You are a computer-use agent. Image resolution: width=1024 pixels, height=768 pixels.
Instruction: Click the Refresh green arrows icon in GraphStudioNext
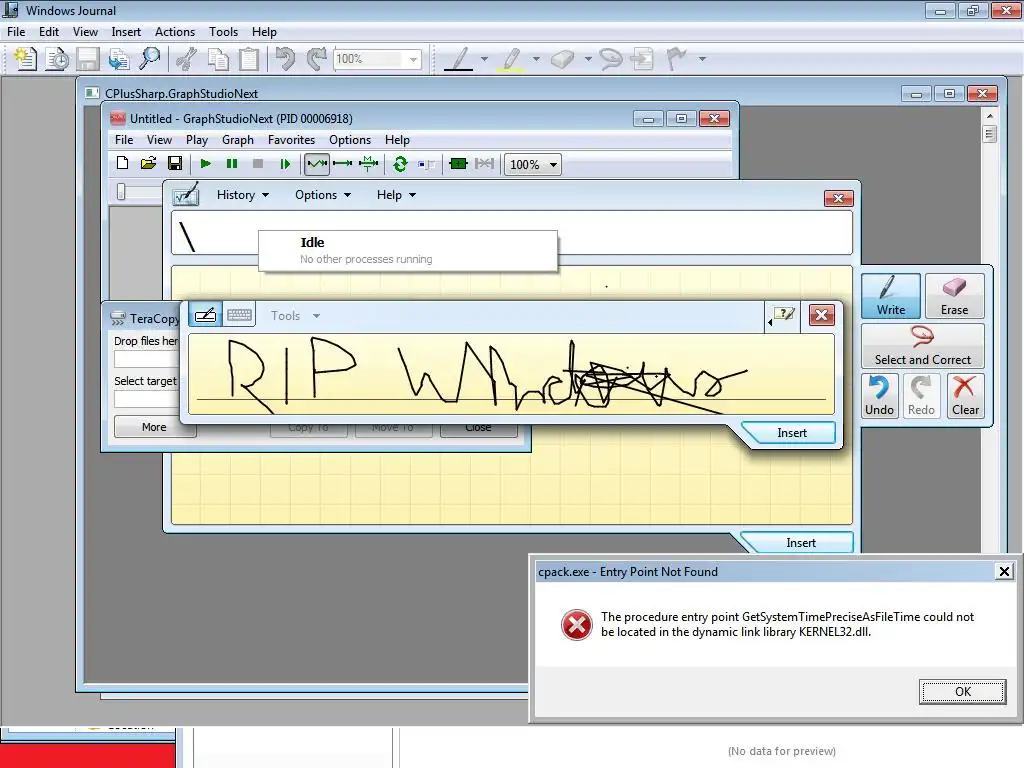click(x=400, y=164)
